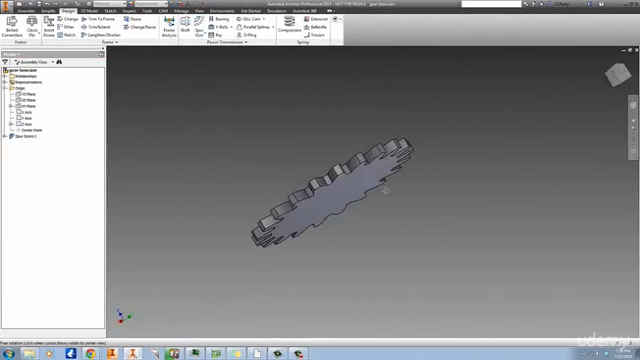Select Trim To Frame command
Viewport: 640px width, 360px height.
pos(98,19)
